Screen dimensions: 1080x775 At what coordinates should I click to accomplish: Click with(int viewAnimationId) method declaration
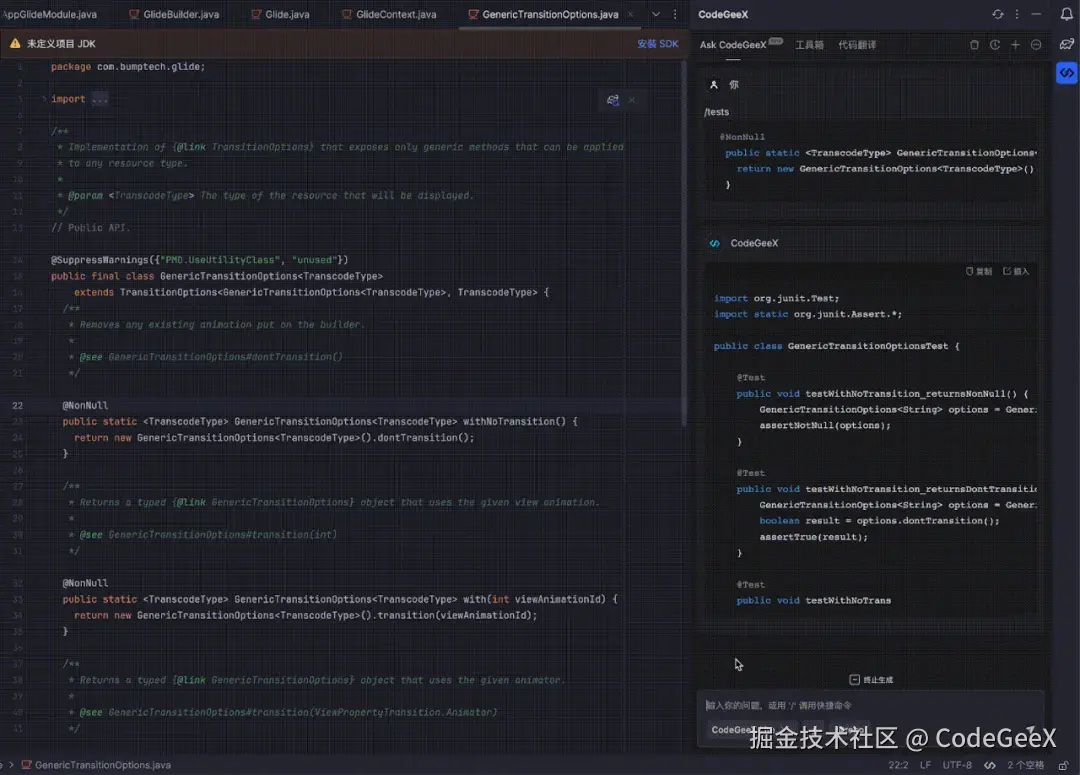click(x=340, y=599)
